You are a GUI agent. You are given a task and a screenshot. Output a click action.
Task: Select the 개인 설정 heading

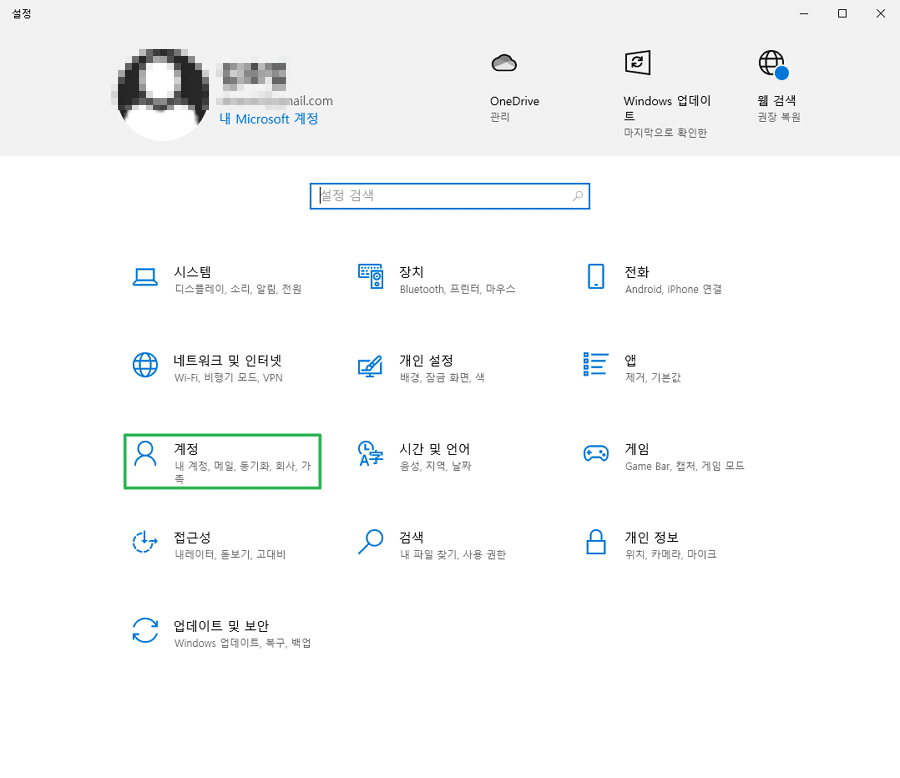click(426, 360)
